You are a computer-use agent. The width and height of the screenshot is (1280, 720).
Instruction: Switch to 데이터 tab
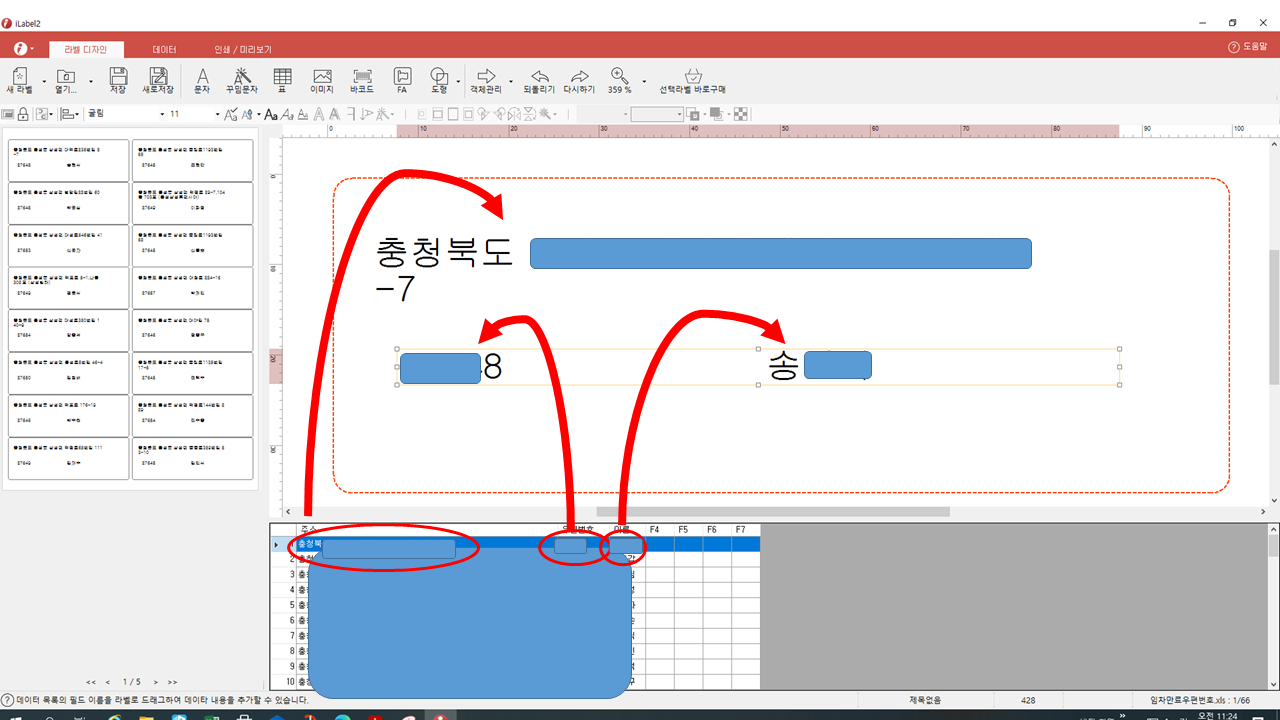(x=164, y=49)
